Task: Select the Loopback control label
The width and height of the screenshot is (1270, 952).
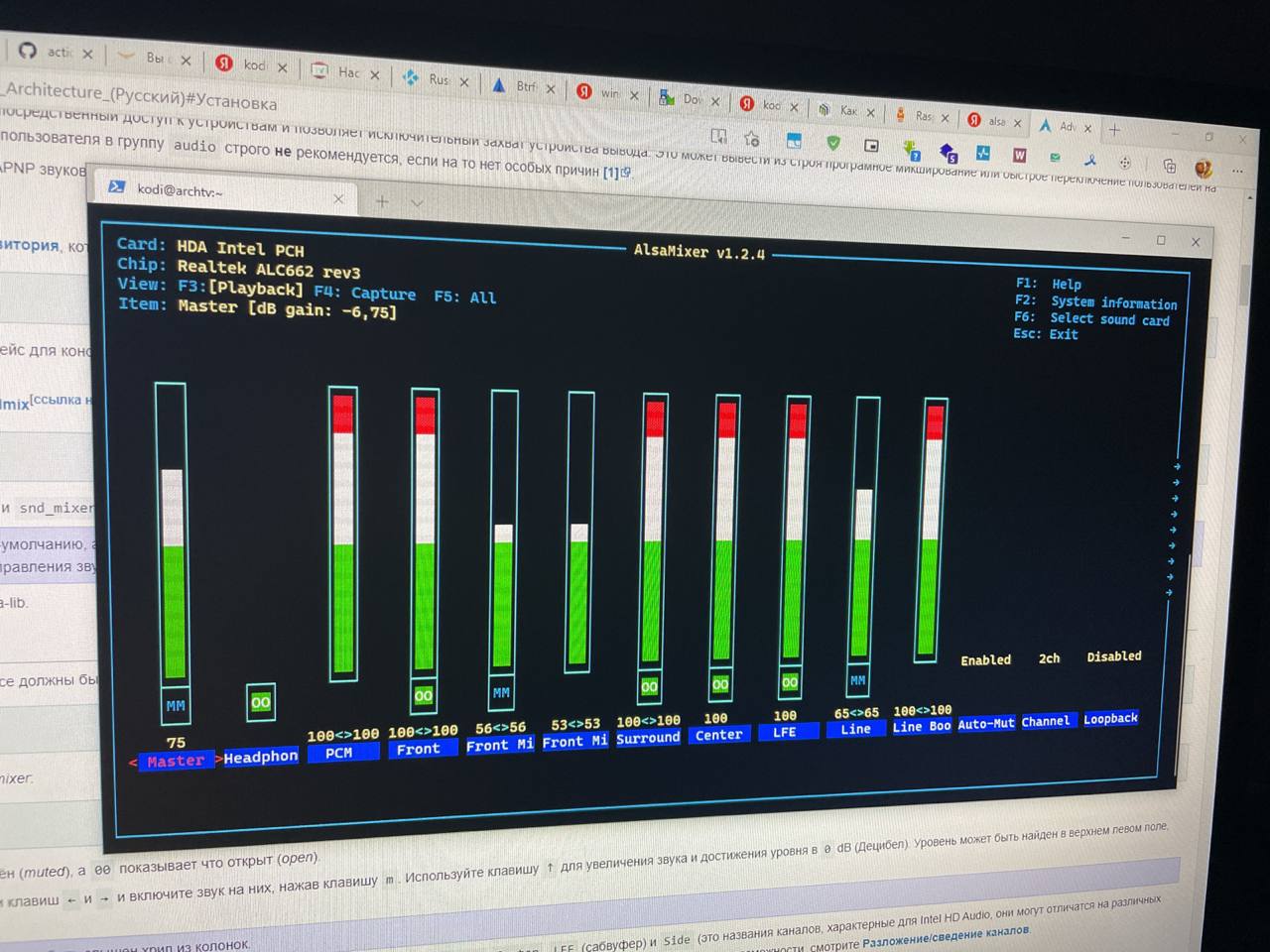Action: point(1110,719)
